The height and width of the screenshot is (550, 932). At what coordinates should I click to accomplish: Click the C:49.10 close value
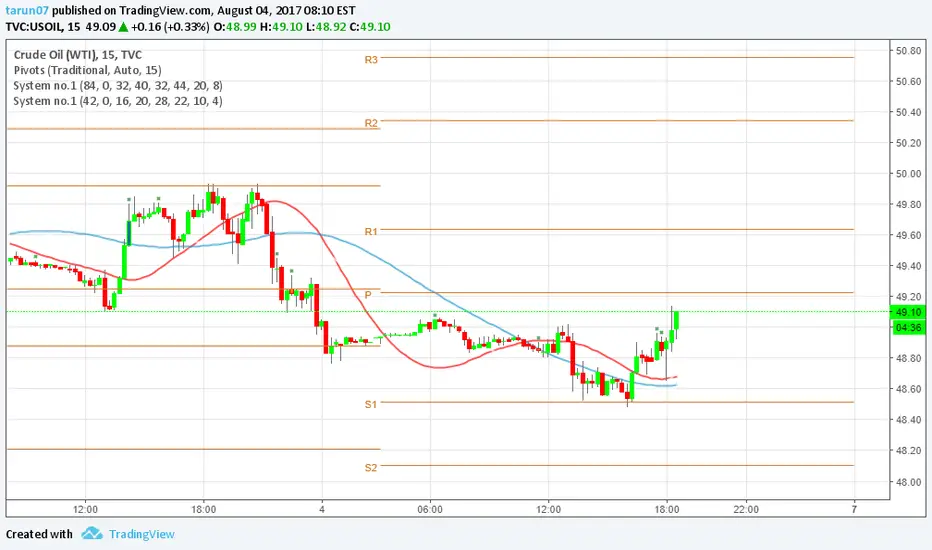pyautogui.click(x=370, y=27)
